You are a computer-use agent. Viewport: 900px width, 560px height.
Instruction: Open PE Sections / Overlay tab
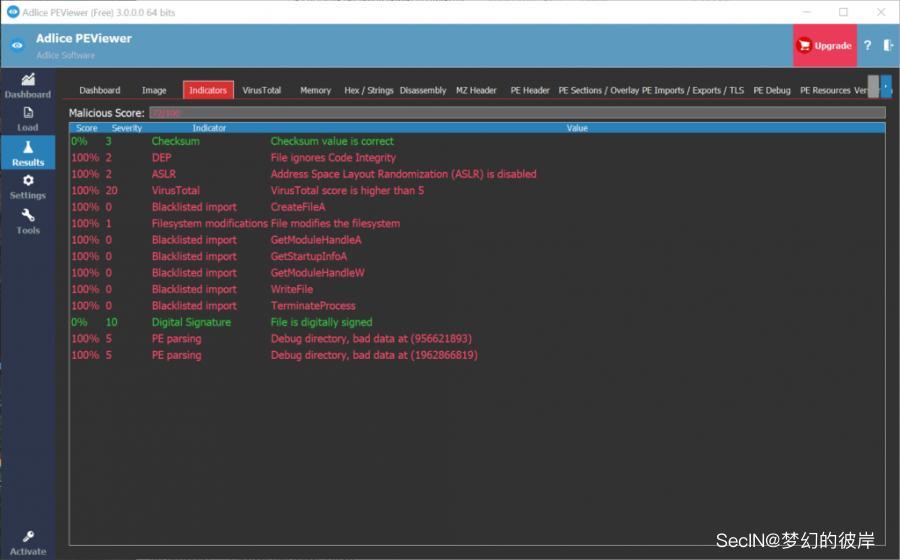(599, 90)
